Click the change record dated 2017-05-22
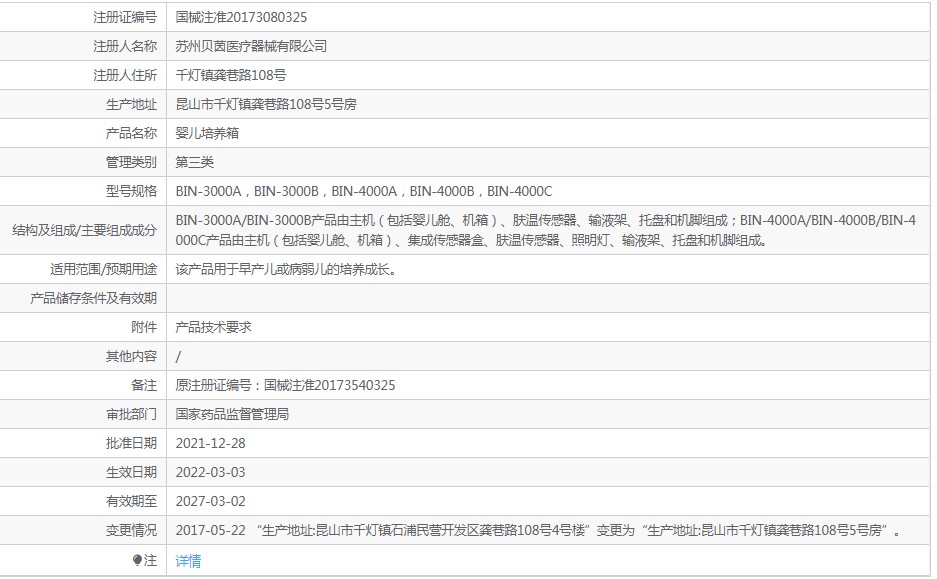Screen dimensions: 937x579 tap(538, 530)
